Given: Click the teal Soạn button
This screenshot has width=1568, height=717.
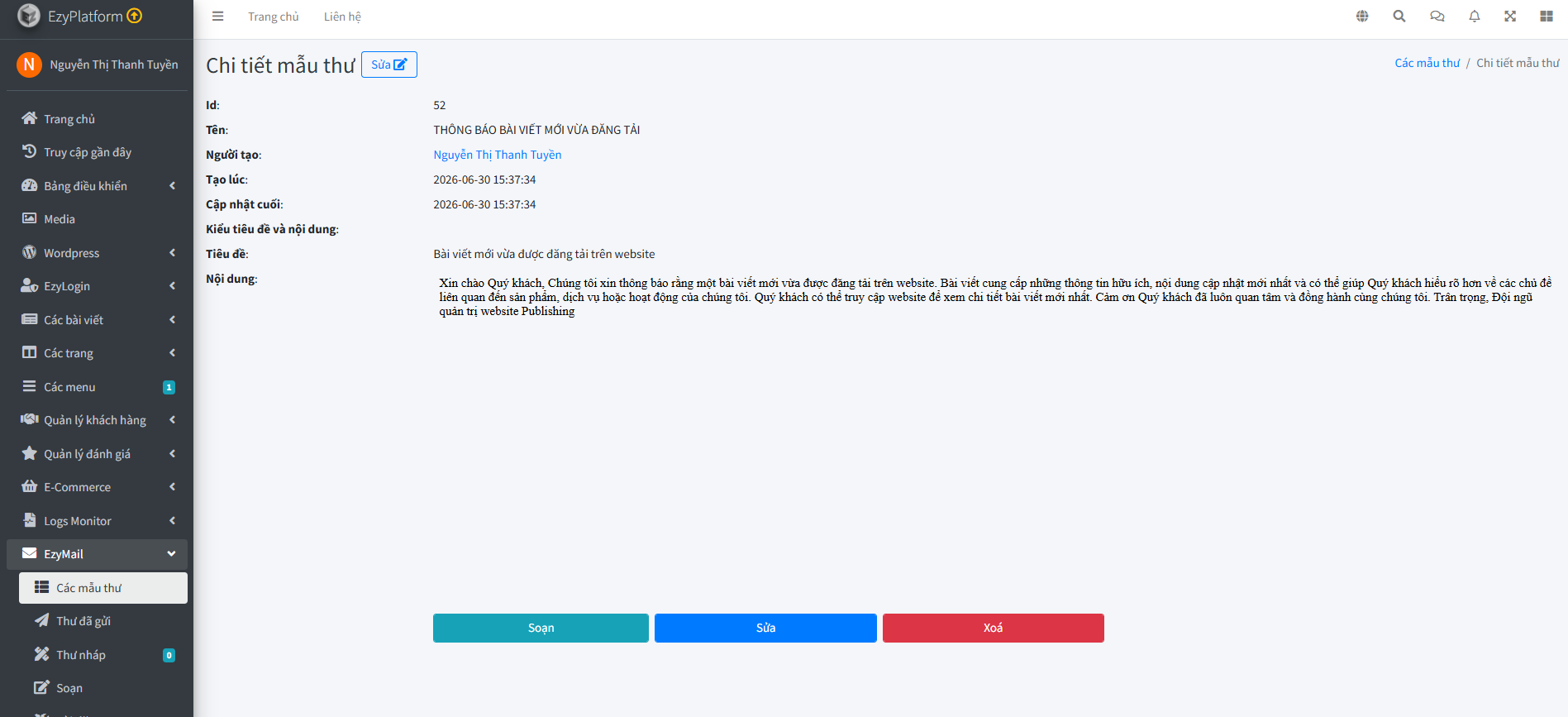Looking at the screenshot, I should (541, 628).
